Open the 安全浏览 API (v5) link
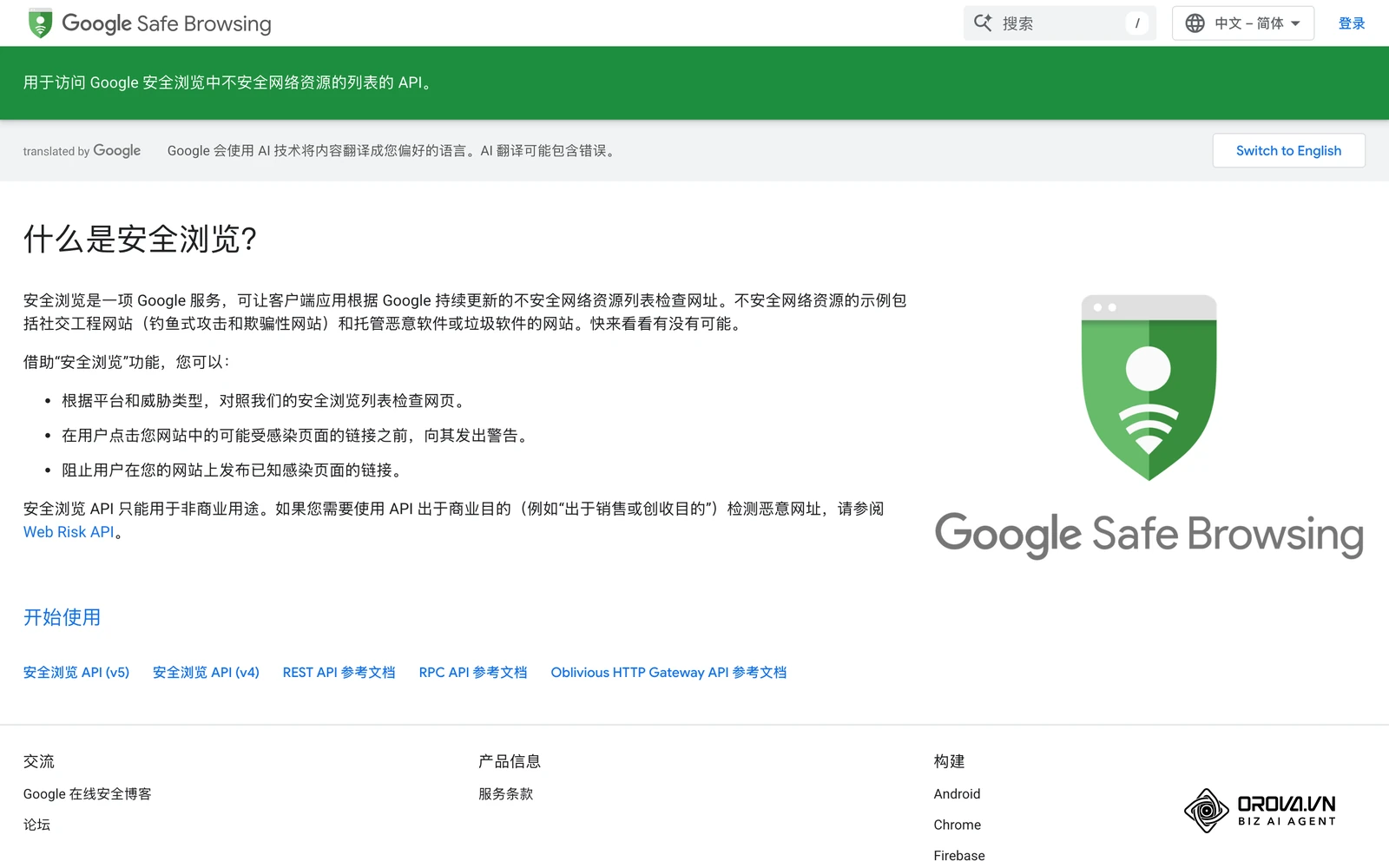 (76, 673)
